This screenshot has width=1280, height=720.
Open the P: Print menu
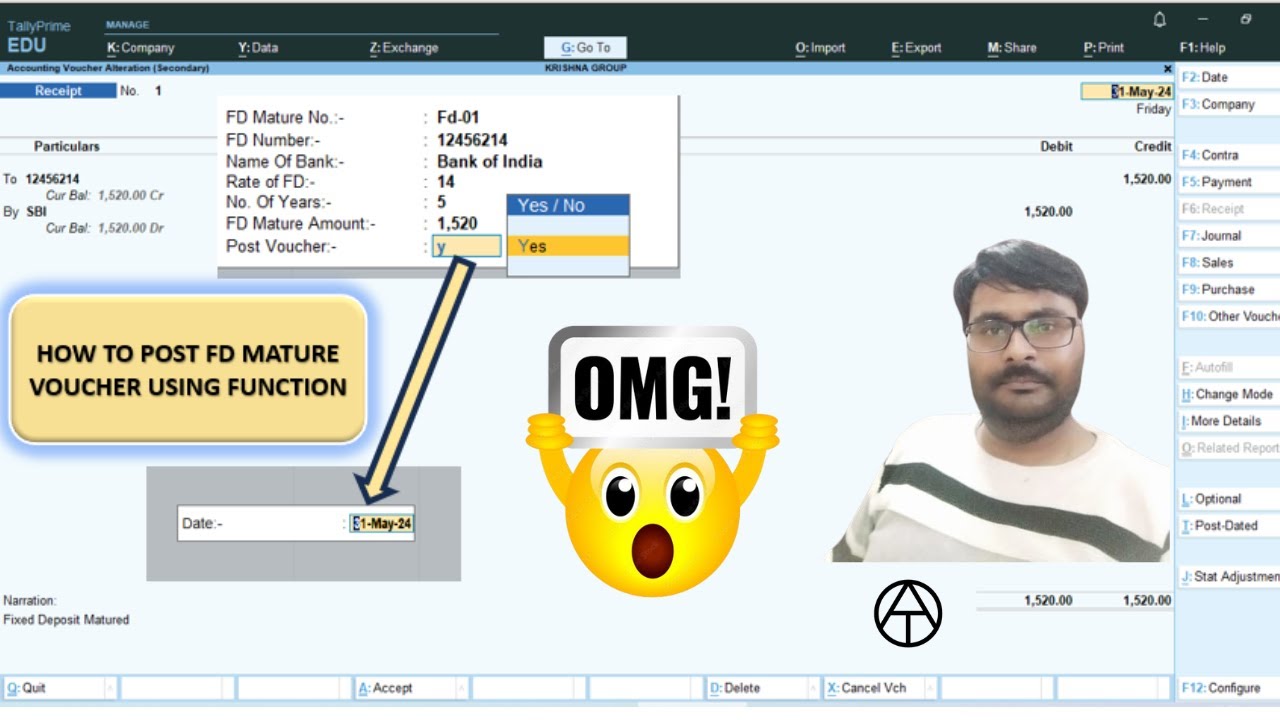(1104, 47)
